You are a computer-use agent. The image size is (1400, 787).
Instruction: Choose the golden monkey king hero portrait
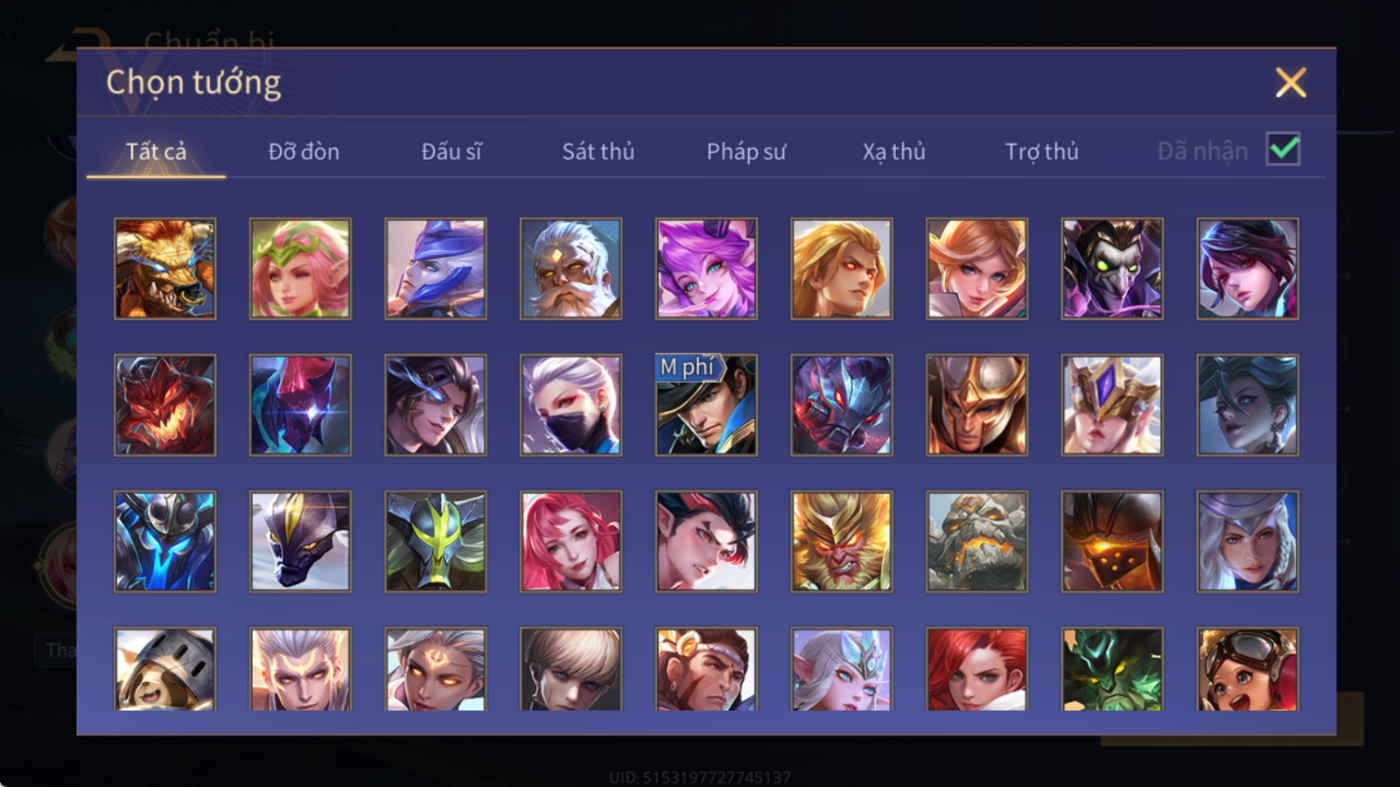point(842,541)
